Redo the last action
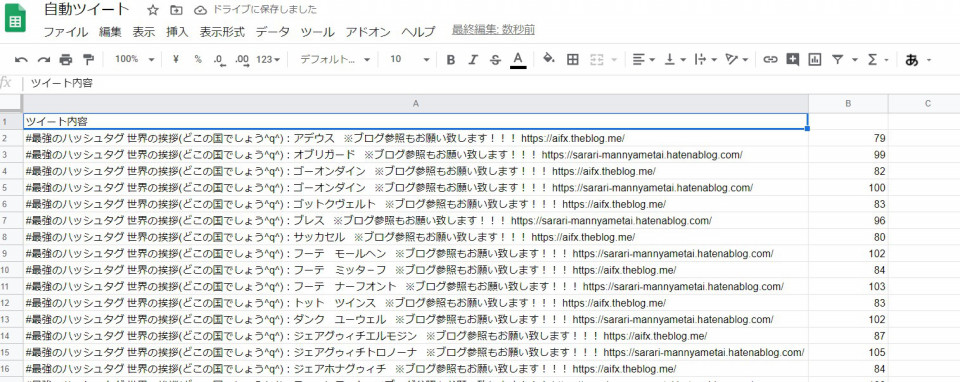 43,59
